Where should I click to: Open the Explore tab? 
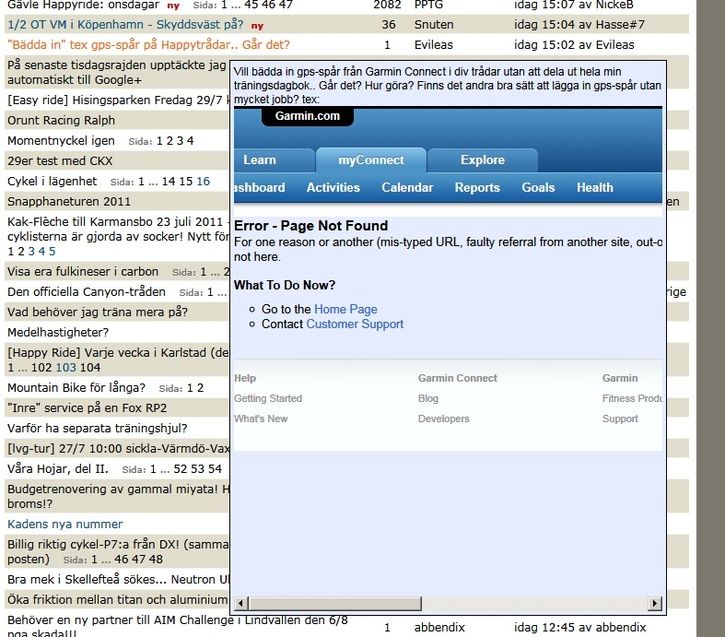482,160
